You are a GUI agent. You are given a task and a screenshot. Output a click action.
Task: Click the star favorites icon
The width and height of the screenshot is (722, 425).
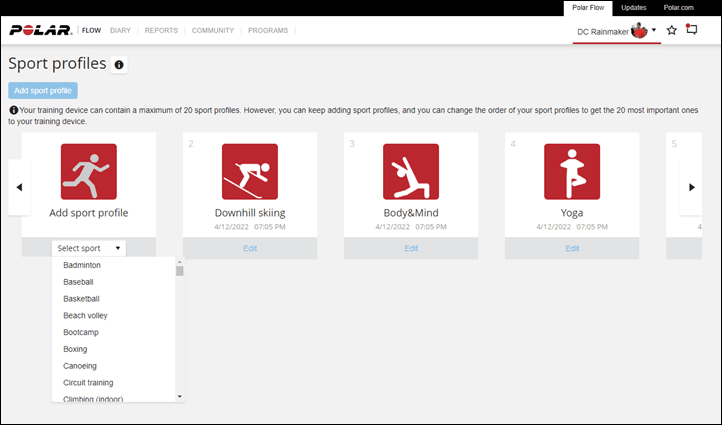[672, 30]
